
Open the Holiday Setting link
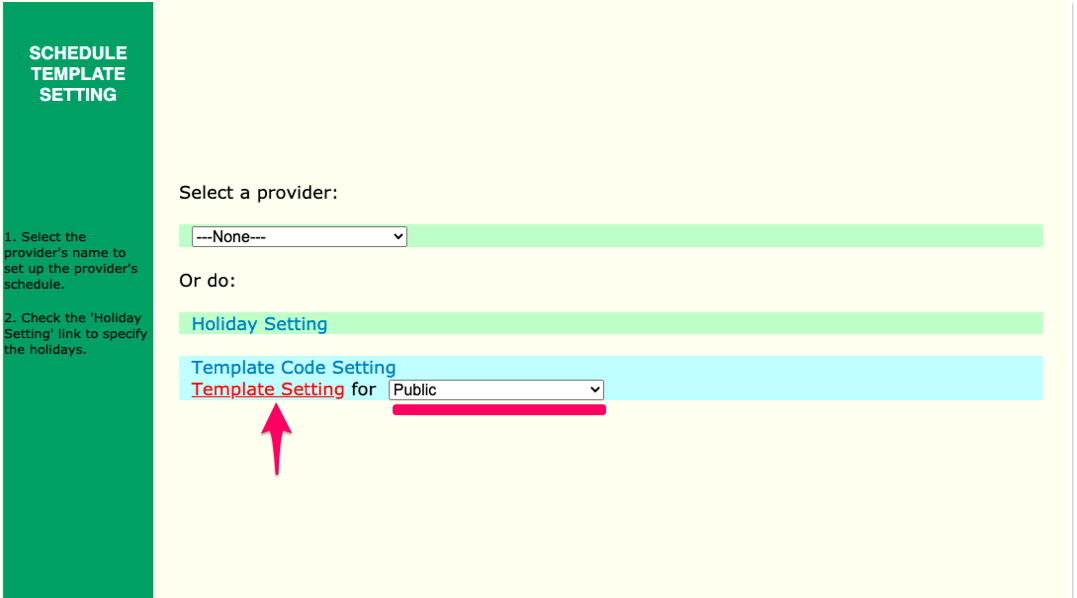259,324
